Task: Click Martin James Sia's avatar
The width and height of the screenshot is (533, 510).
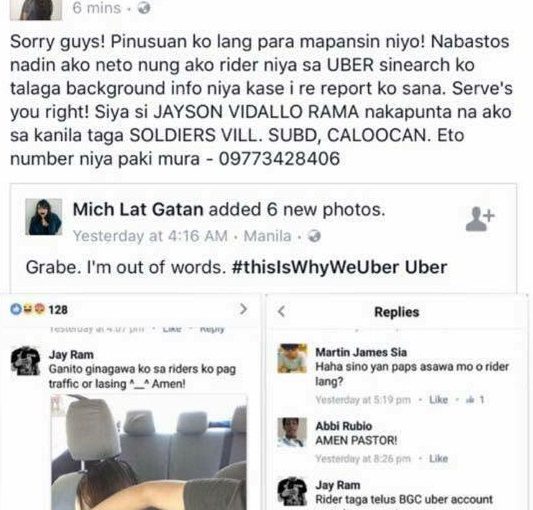Action: pyautogui.click(x=292, y=358)
